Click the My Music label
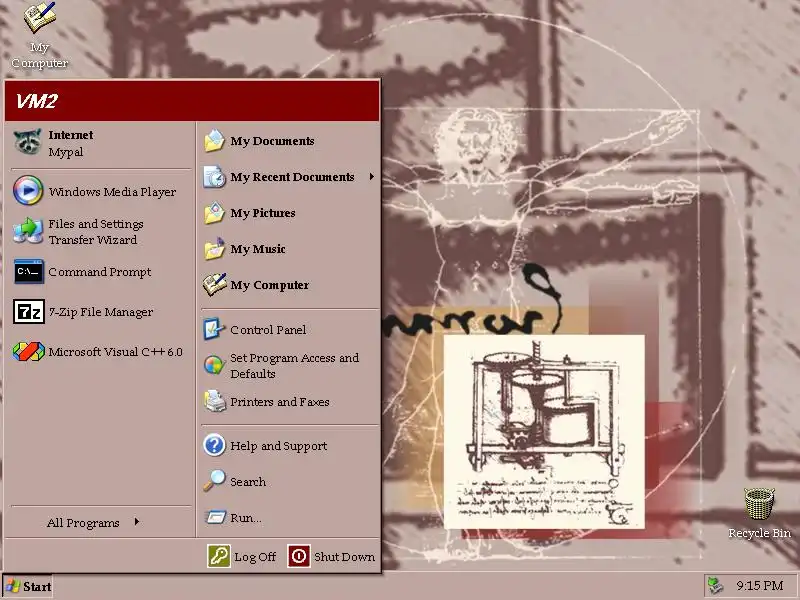The height and width of the screenshot is (600, 800). [258, 249]
